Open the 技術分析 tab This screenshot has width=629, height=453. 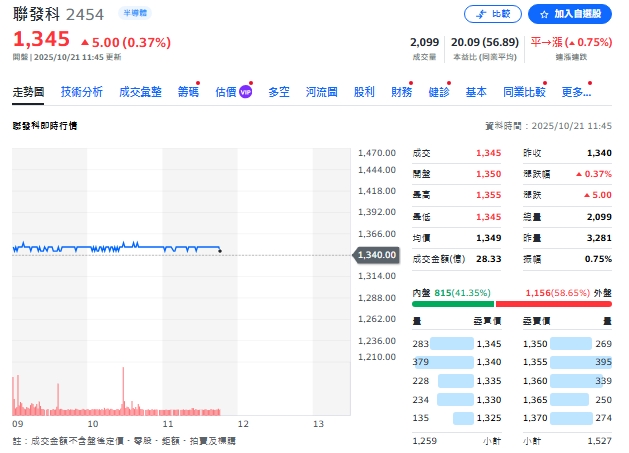pyautogui.click(x=81, y=92)
